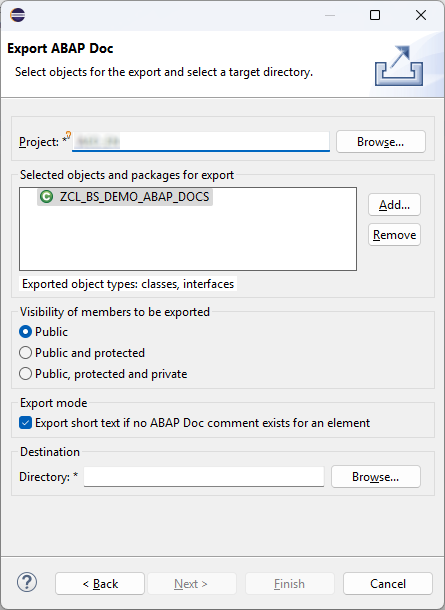Click the Eclipse application icon in title bar
Viewport: 445px width, 610px height.
18,15
